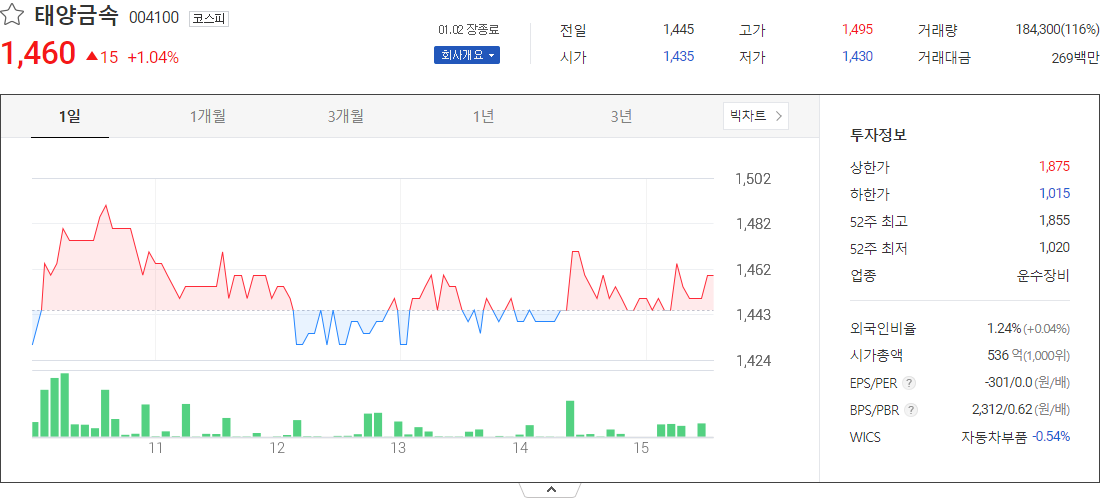The width and height of the screenshot is (1100, 499).
Task: Click the current price 1,460
Action: pos(38,54)
